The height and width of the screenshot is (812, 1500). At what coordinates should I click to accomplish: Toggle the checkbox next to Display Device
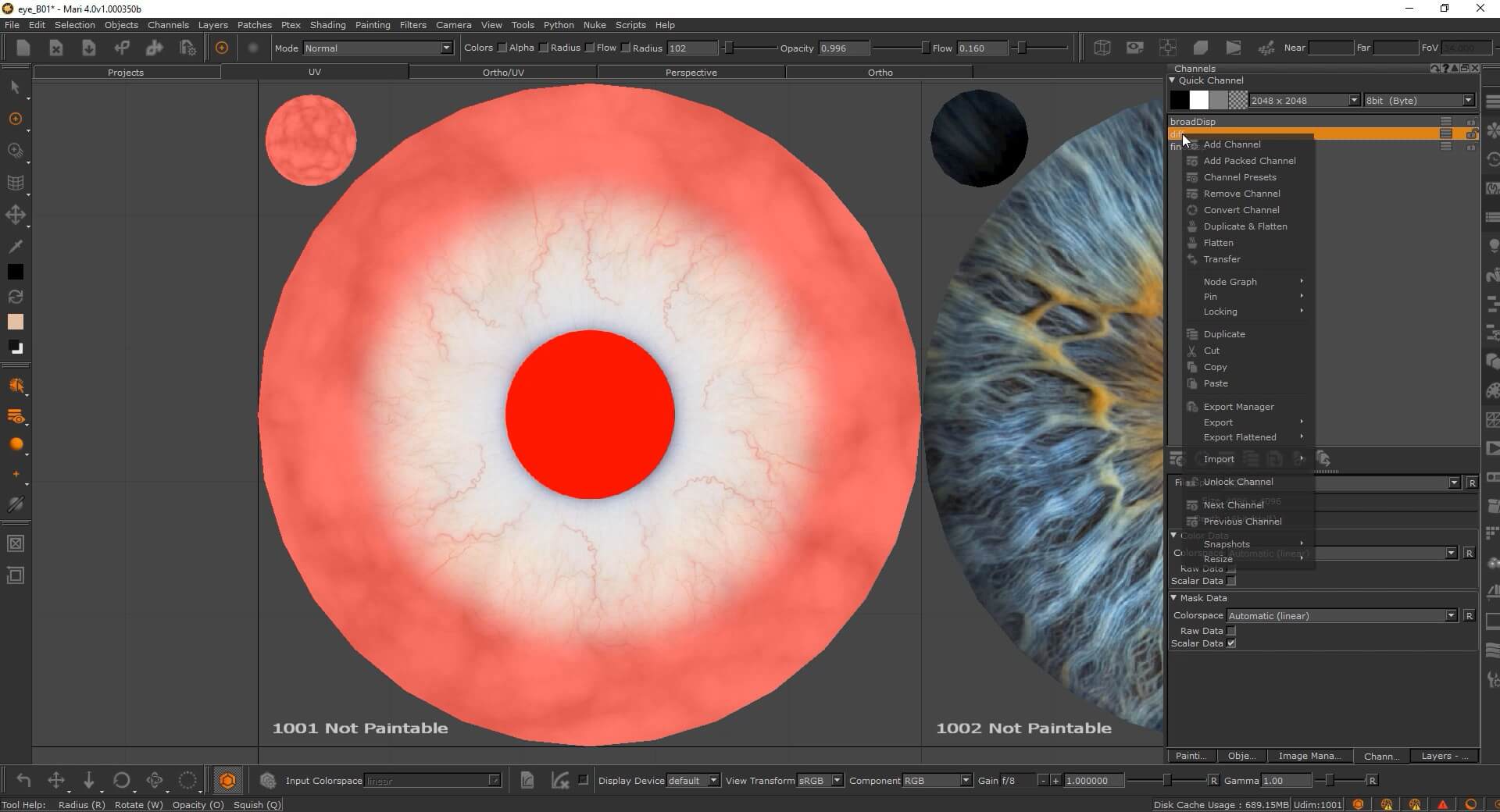click(584, 780)
